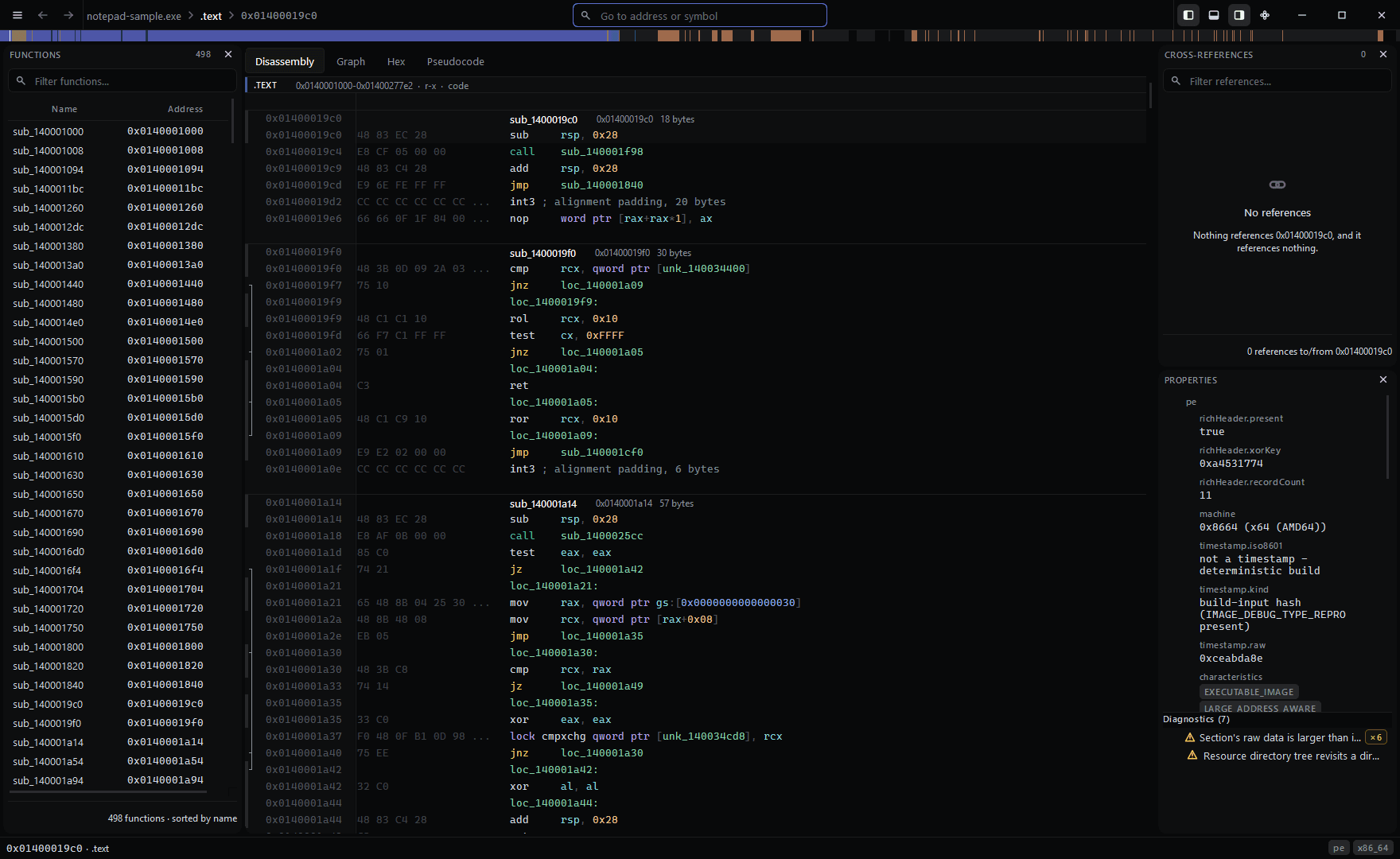Toggle the bottom panel layout button
This screenshot has width=1400, height=859.
[x=1214, y=15]
